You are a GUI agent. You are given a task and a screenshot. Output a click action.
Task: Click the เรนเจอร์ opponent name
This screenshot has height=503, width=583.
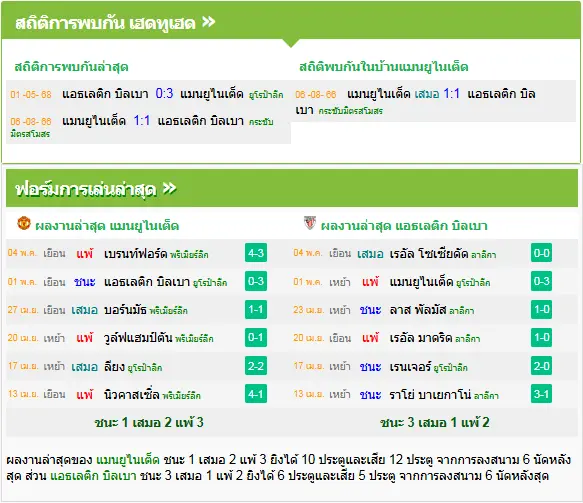point(410,367)
